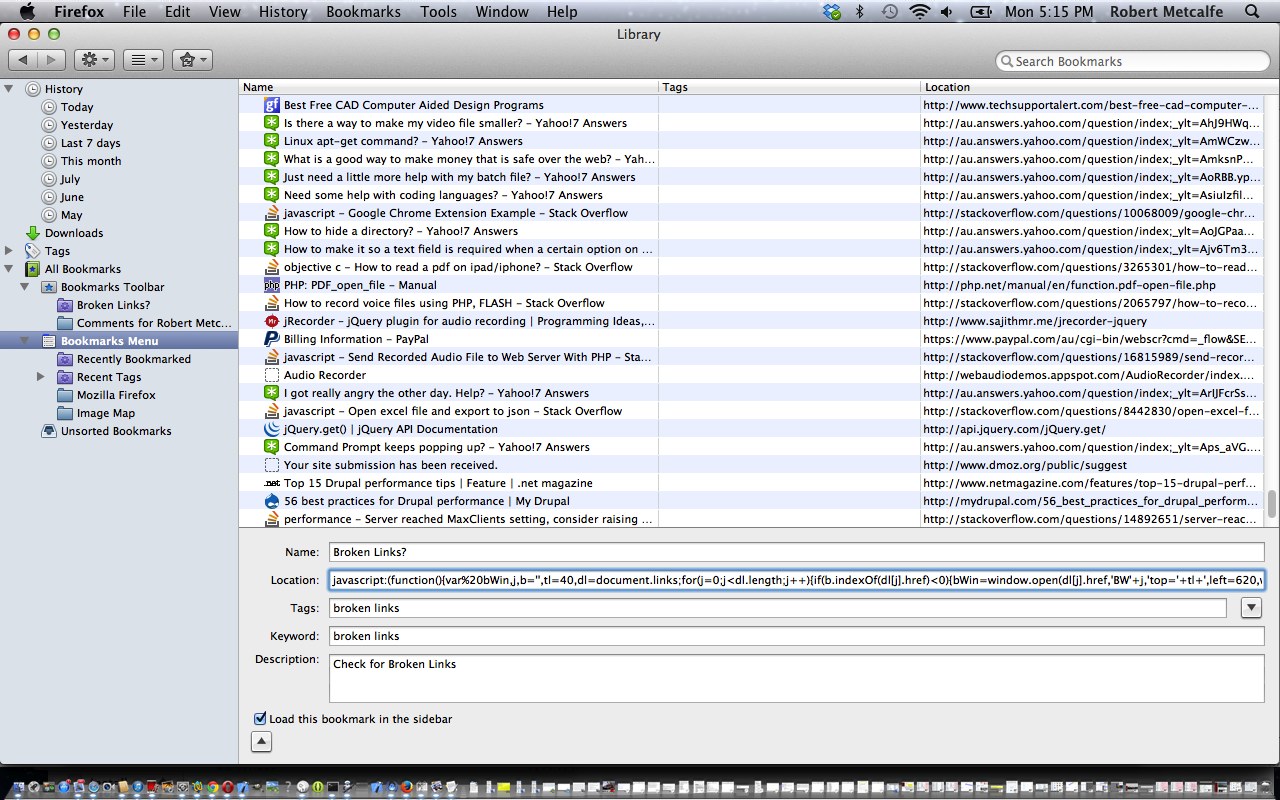Select the Last 7 days clock icon
The height and width of the screenshot is (800, 1280).
[49, 143]
